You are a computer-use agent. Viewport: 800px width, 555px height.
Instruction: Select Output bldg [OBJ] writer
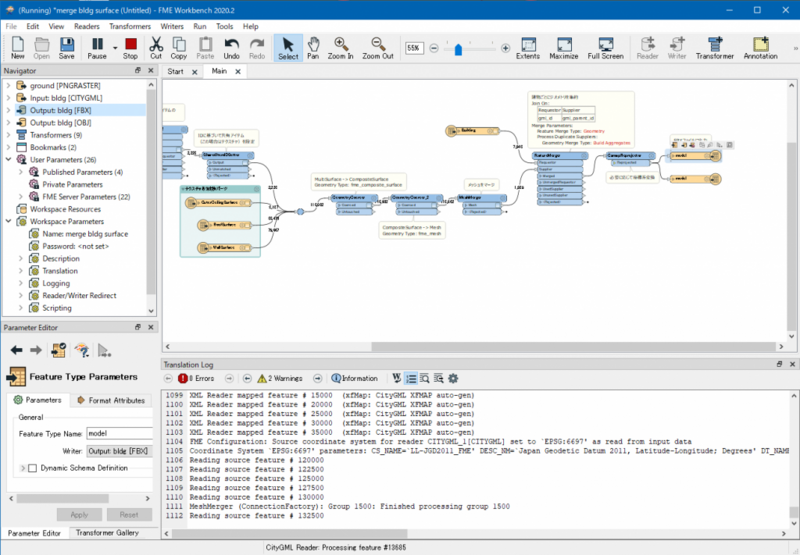[x=61, y=122]
